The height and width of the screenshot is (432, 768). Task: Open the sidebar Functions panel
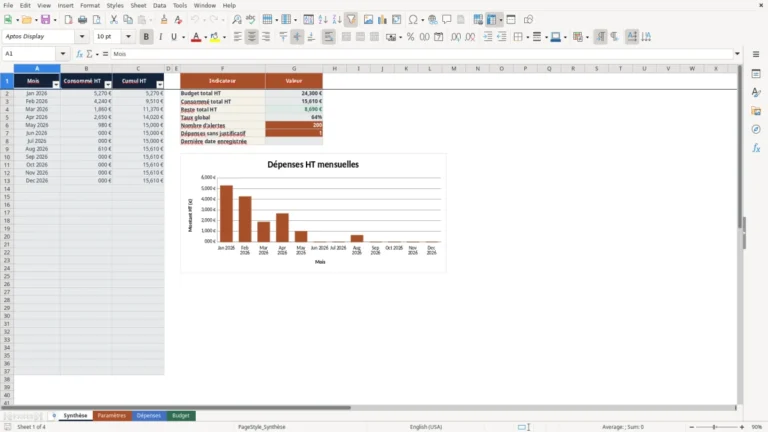pyautogui.click(x=756, y=148)
